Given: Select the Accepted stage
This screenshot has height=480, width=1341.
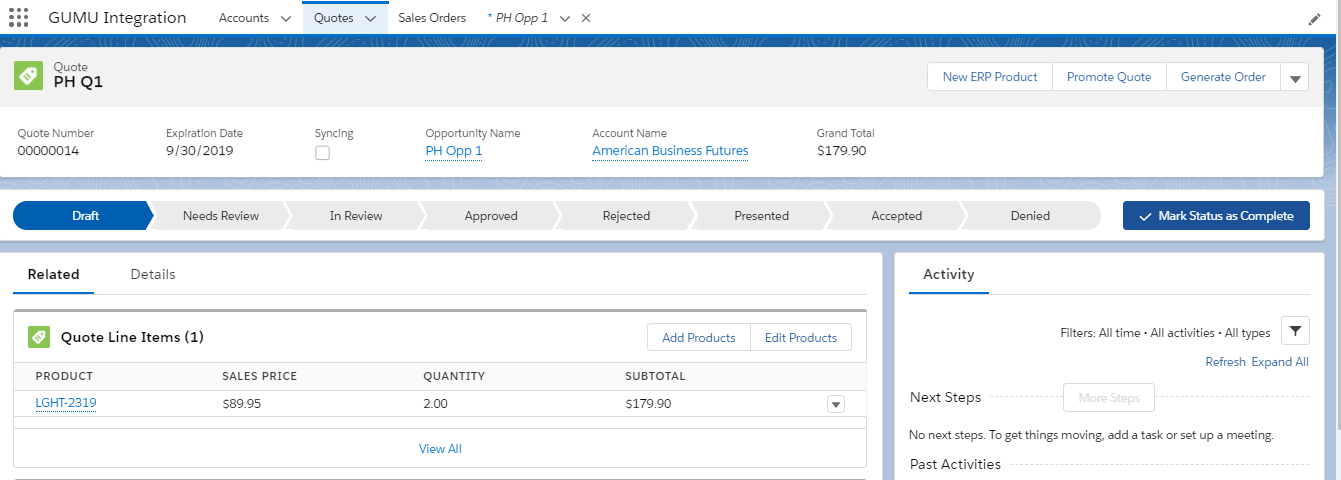Looking at the screenshot, I should pos(896,216).
